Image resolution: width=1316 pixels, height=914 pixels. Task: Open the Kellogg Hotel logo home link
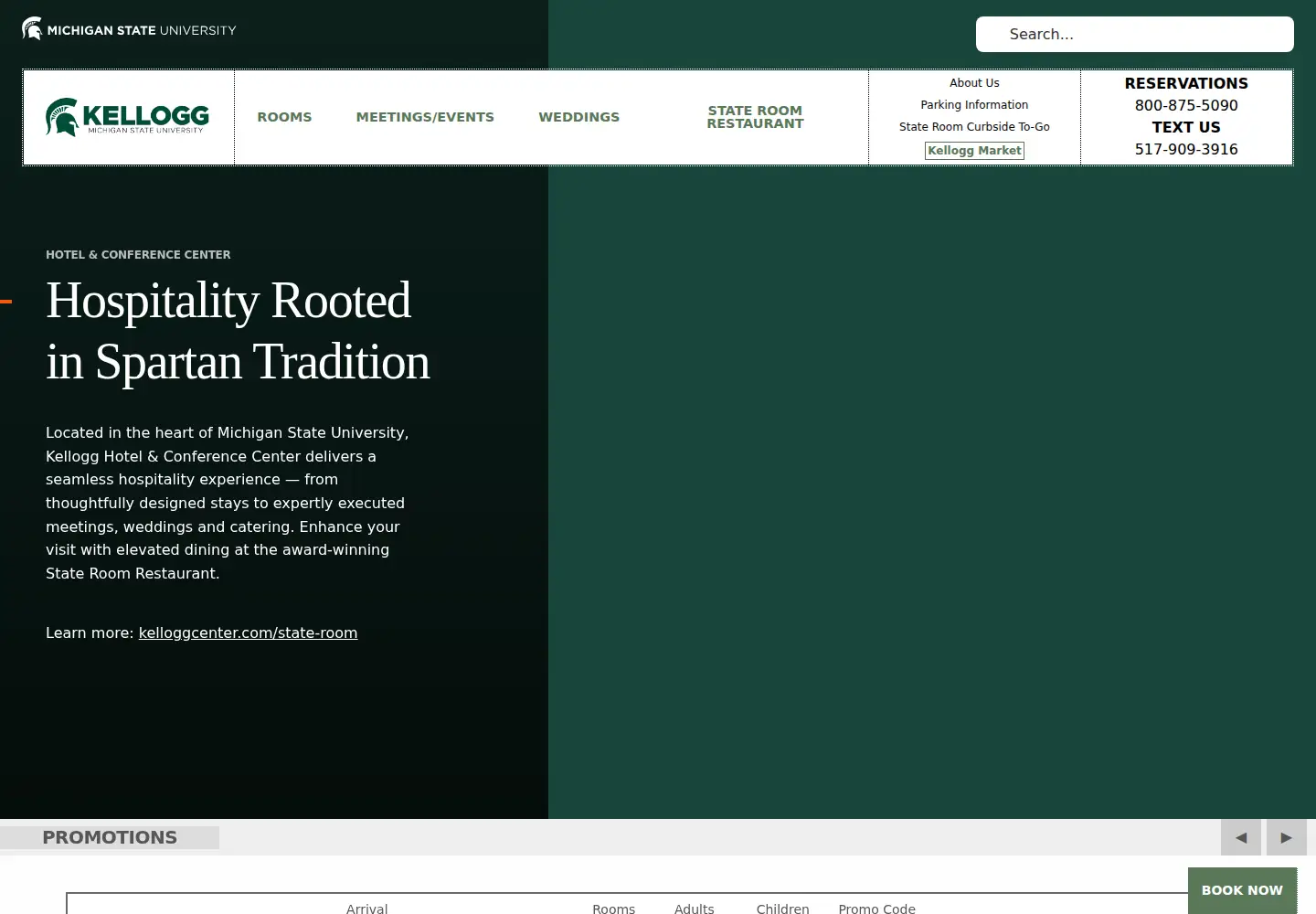pos(128,117)
